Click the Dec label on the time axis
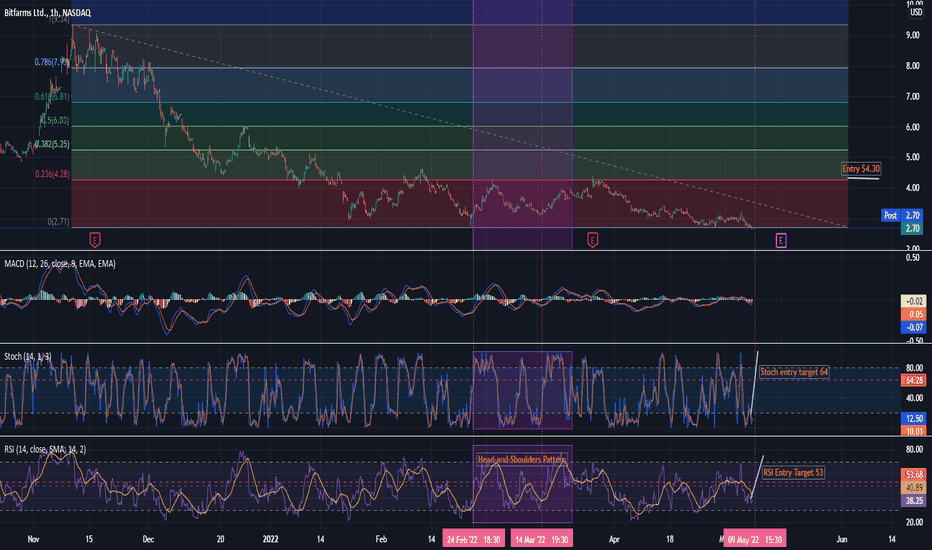This screenshot has width=932, height=550. pos(148,539)
